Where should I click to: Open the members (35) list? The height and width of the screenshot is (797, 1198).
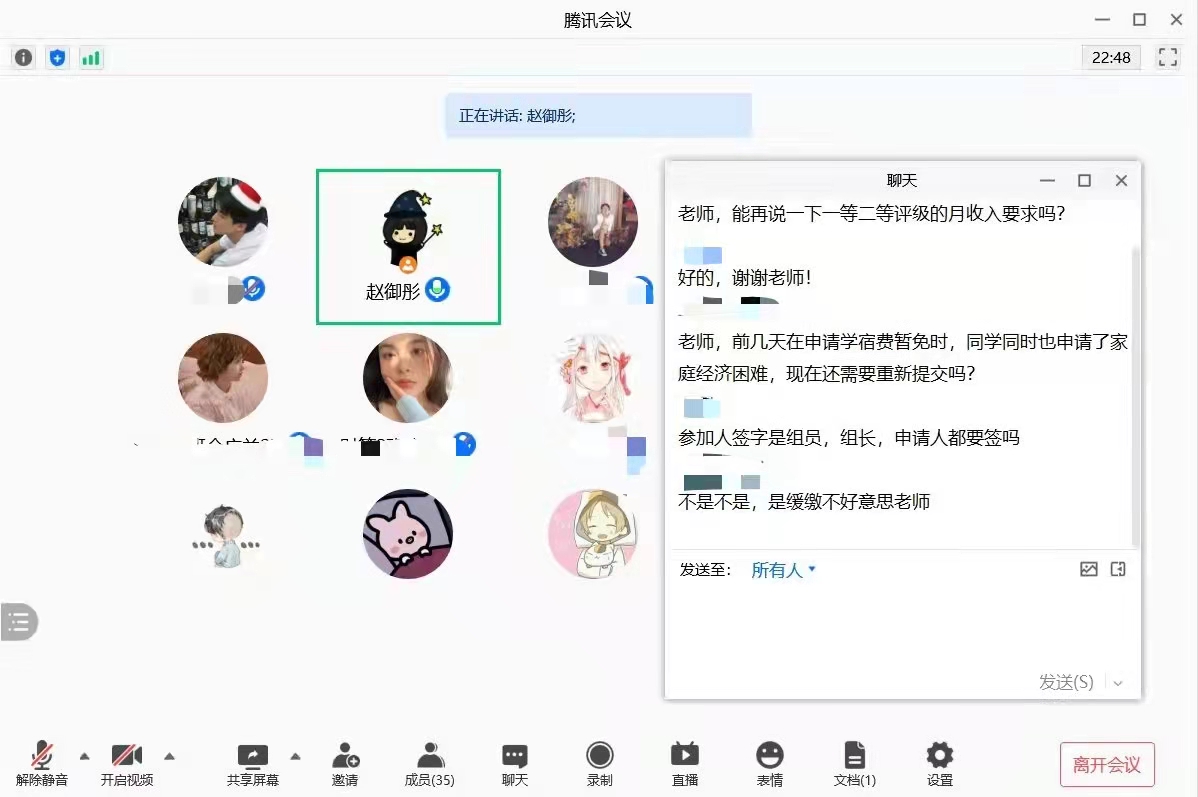click(430, 763)
